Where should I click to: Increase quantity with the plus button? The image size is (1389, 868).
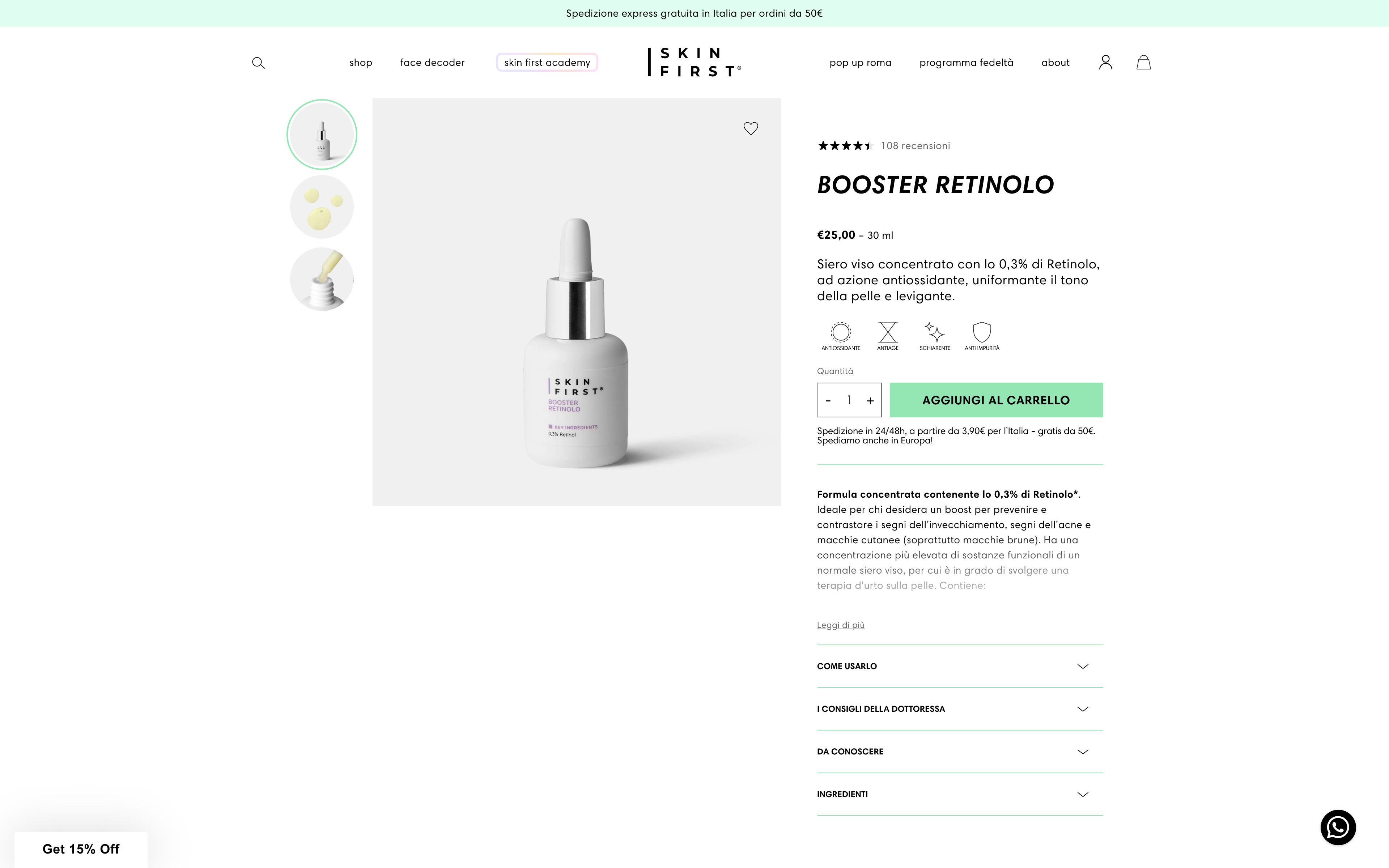point(870,401)
